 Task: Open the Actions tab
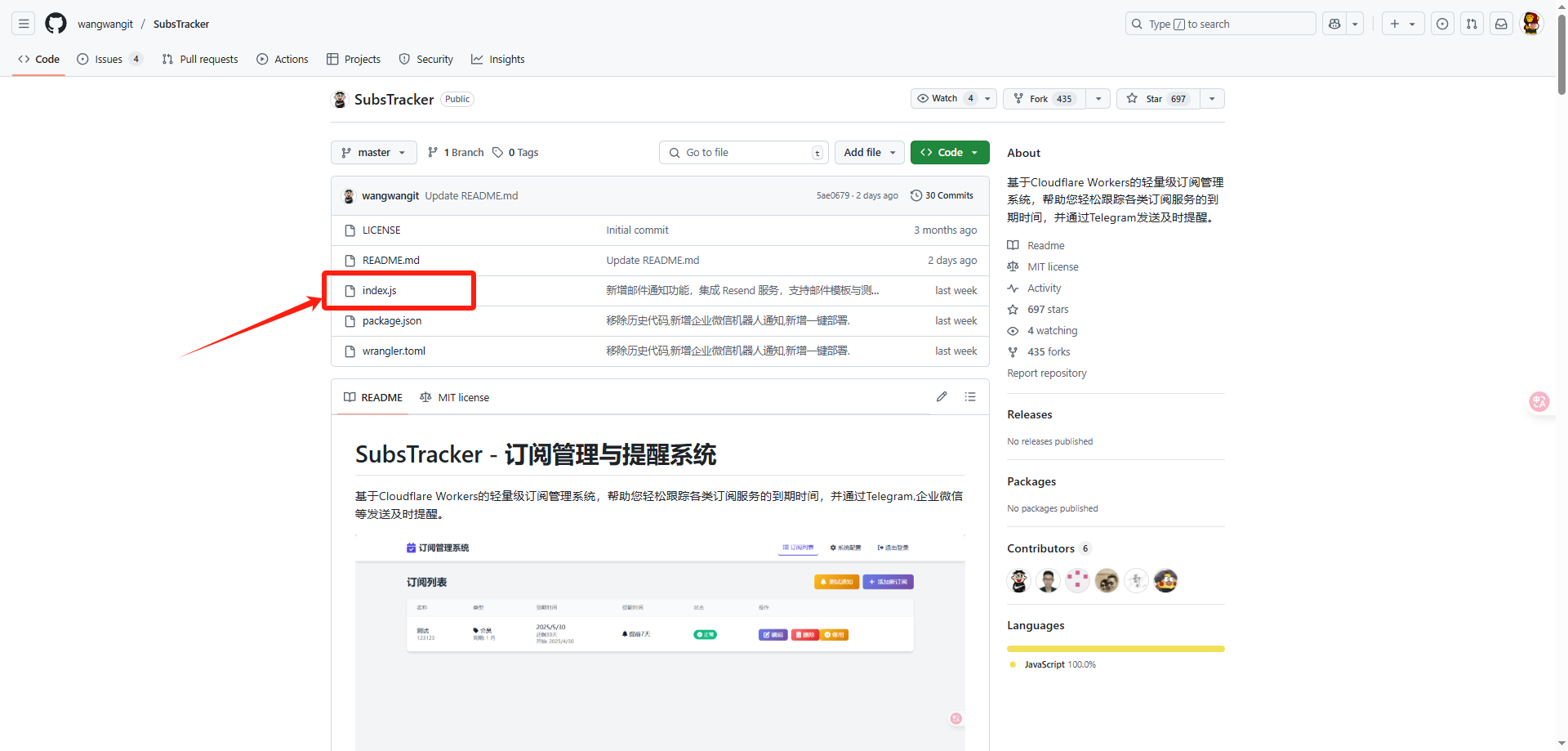(x=283, y=59)
